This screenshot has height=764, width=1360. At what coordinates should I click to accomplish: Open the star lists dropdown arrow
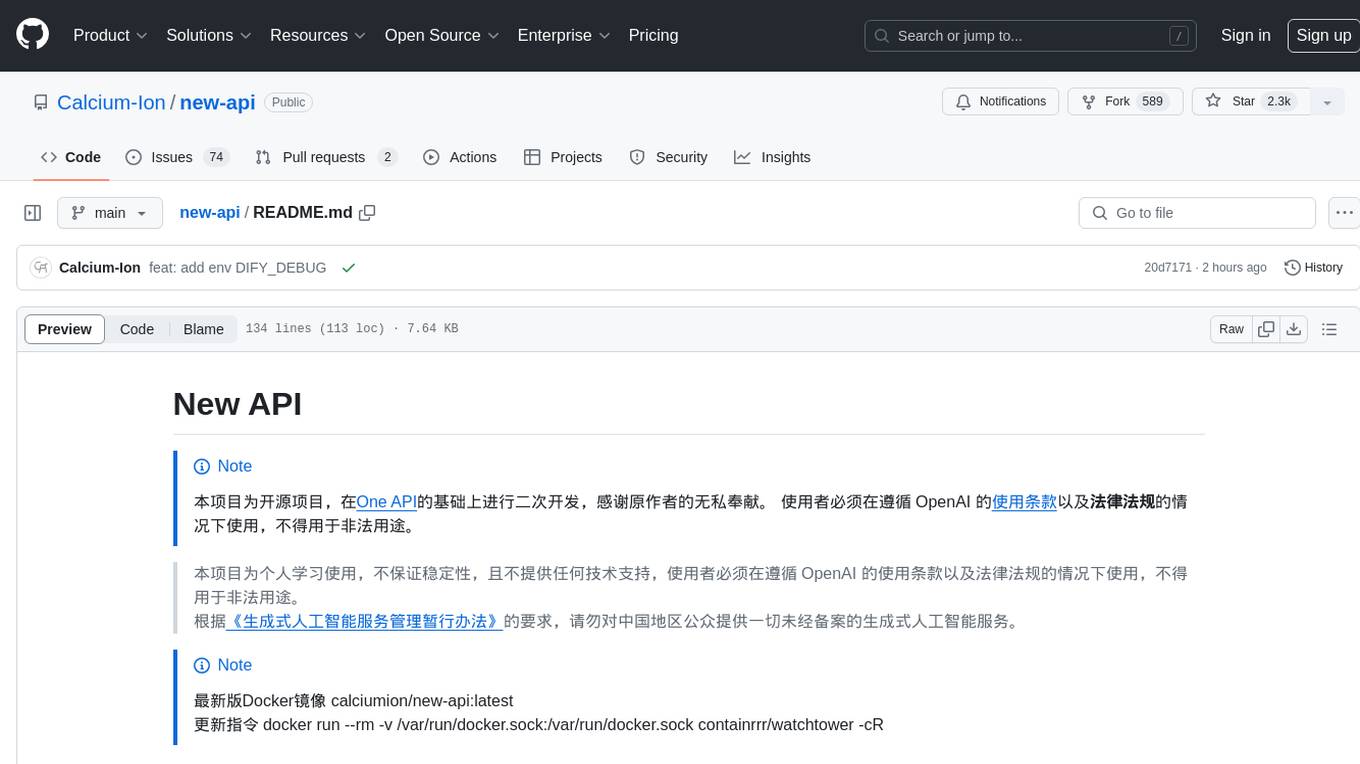pyautogui.click(x=1327, y=102)
